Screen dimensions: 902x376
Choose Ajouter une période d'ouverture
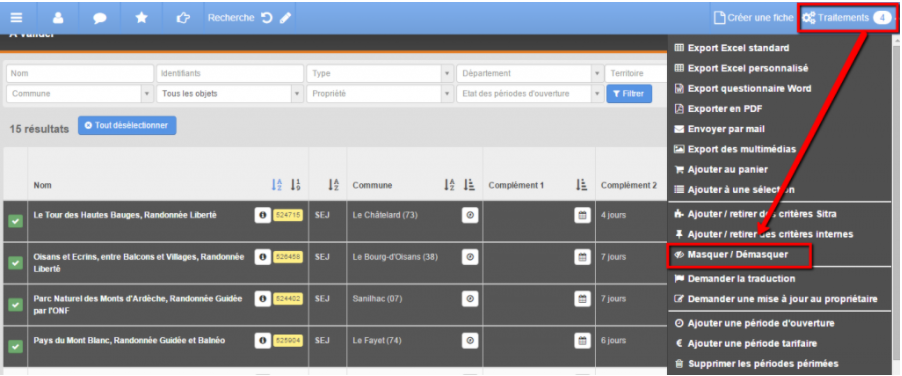(x=761, y=323)
